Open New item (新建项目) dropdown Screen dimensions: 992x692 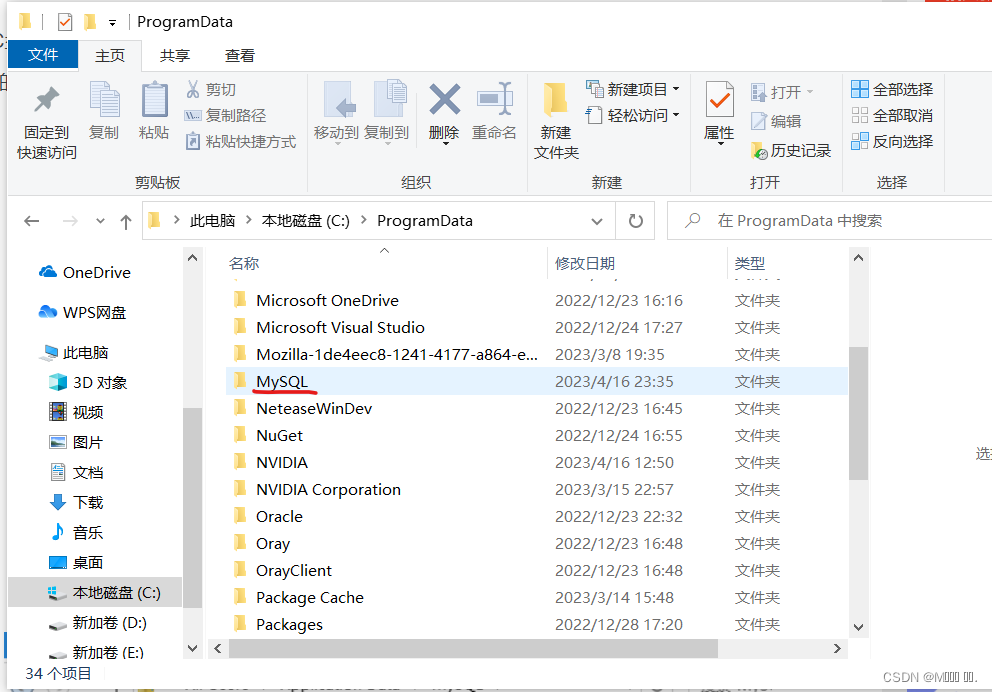(633, 89)
